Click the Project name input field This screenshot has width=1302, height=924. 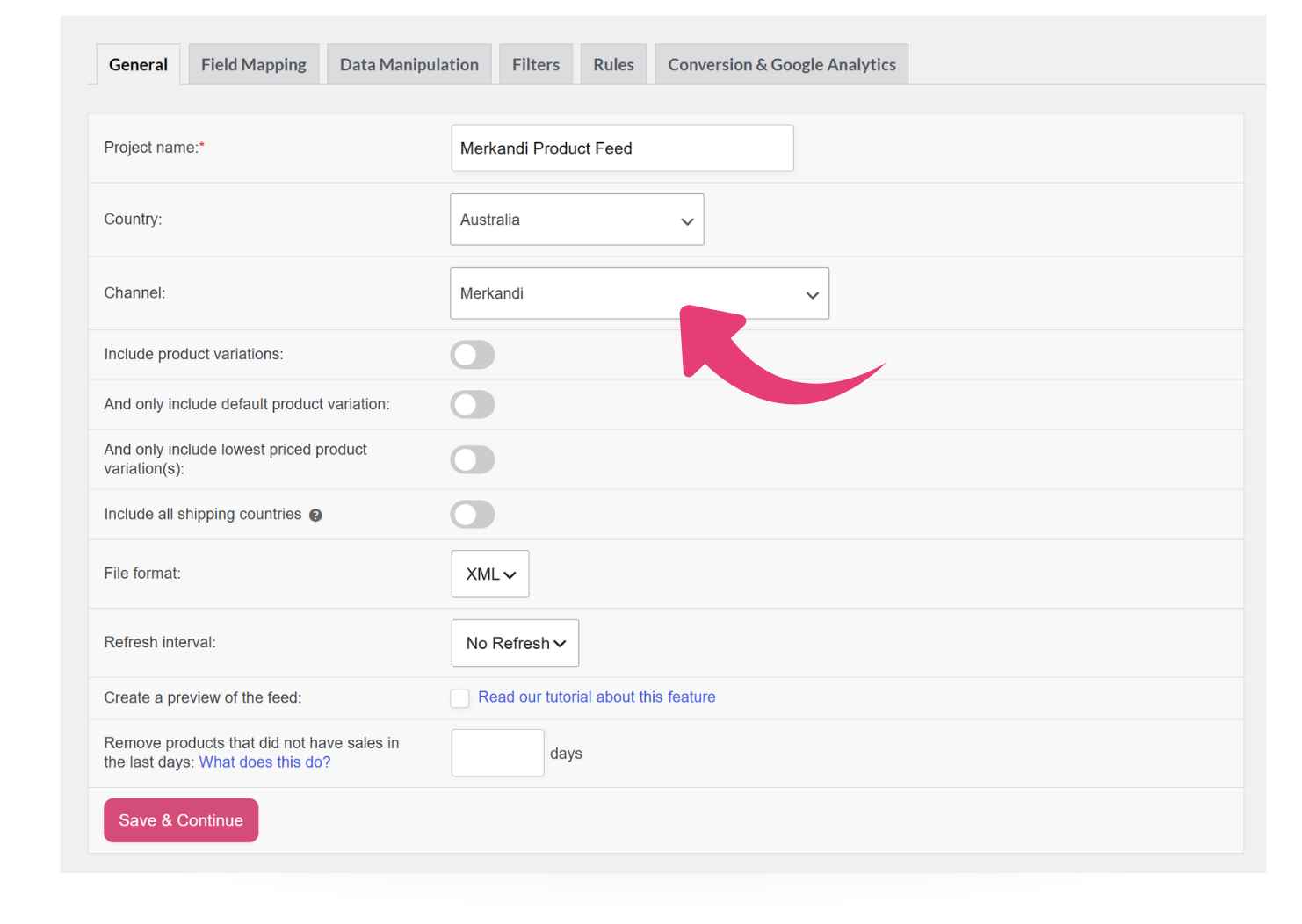(622, 148)
